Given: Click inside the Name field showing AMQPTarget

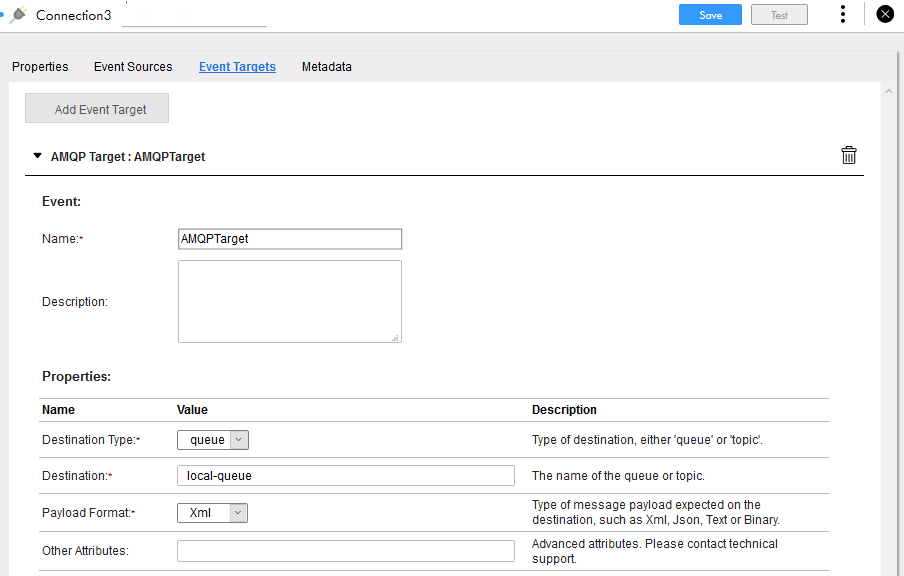Looking at the screenshot, I should pyautogui.click(x=289, y=238).
